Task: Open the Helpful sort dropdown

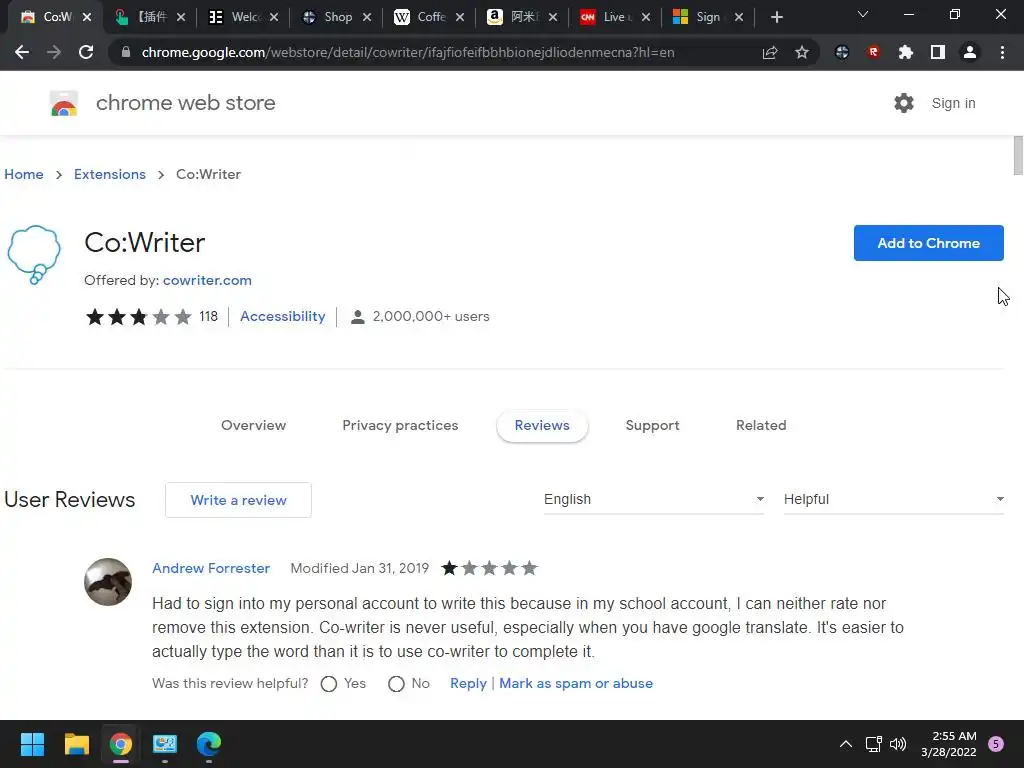Action: click(893, 500)
